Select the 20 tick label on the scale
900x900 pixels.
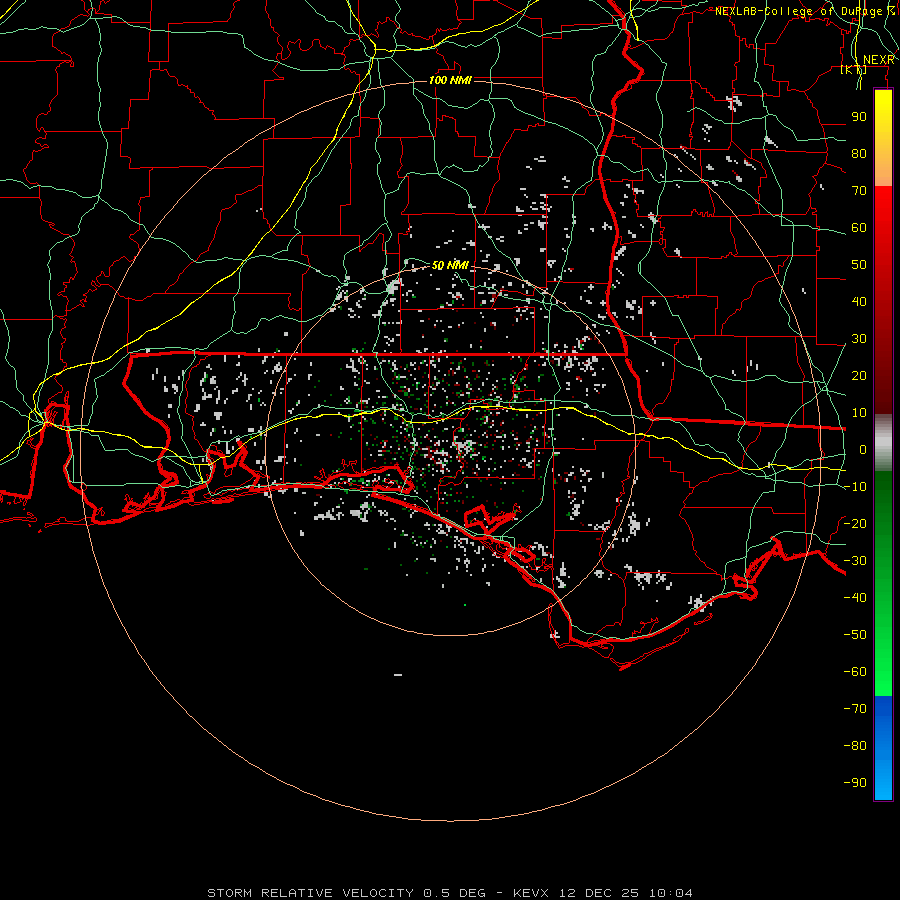(859, 375)
